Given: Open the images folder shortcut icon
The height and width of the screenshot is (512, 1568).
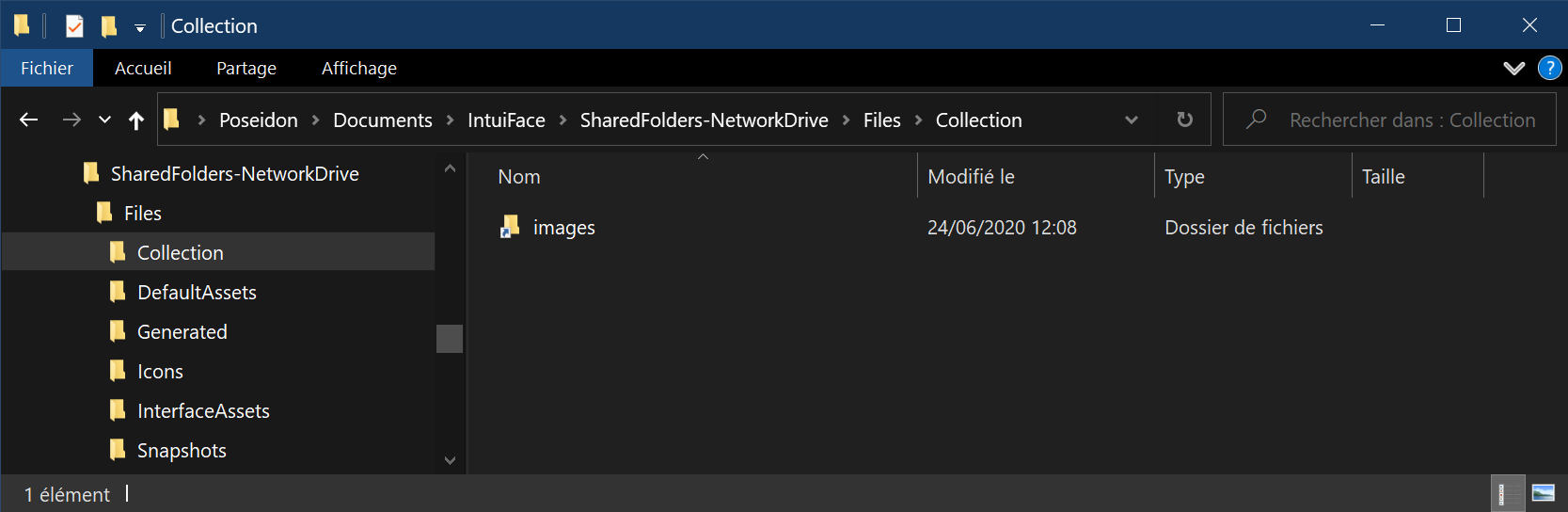Looking at the screenshot, I should [x=510, y=227].
